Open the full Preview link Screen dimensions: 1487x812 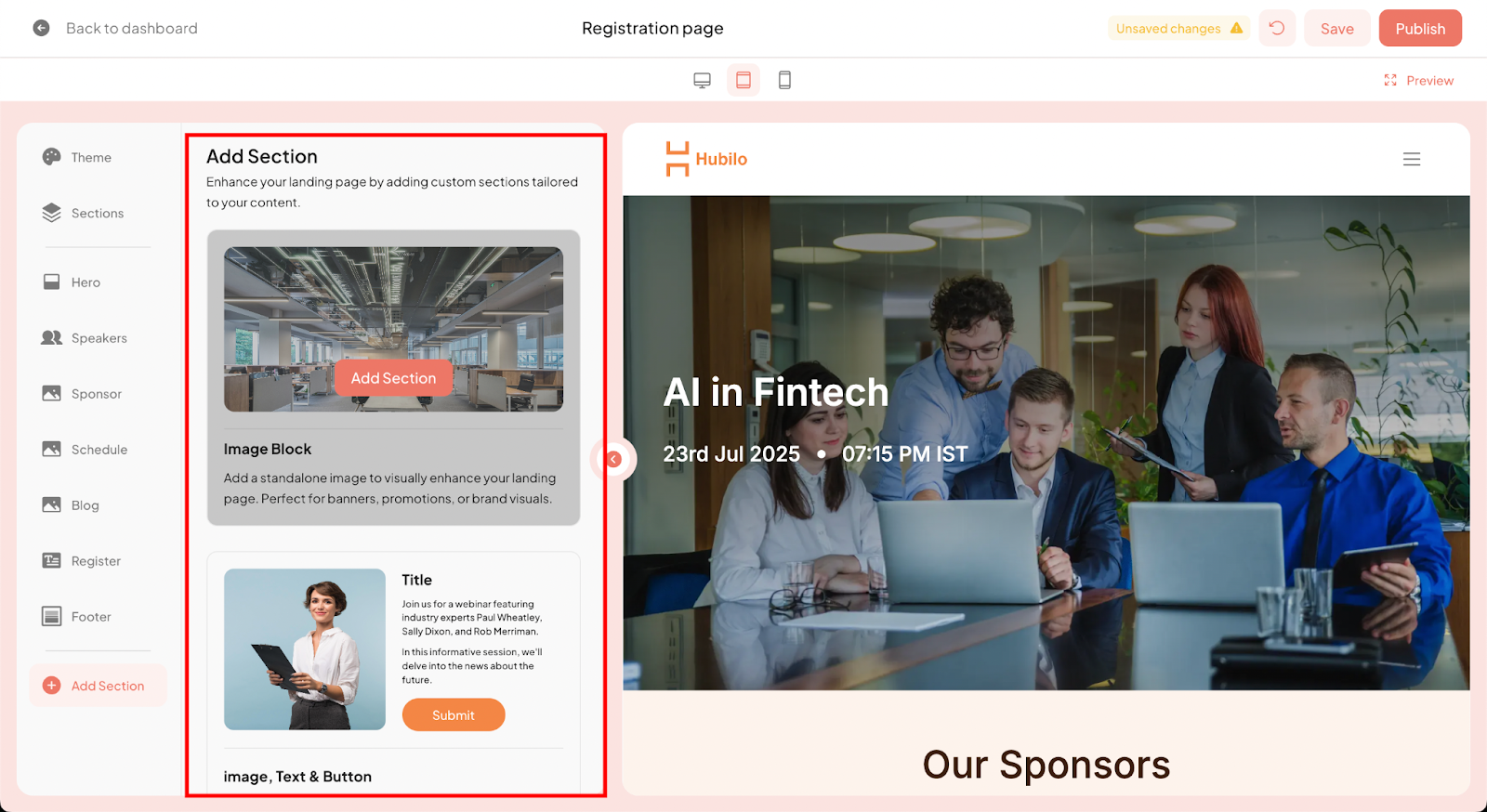(1418, 81)
